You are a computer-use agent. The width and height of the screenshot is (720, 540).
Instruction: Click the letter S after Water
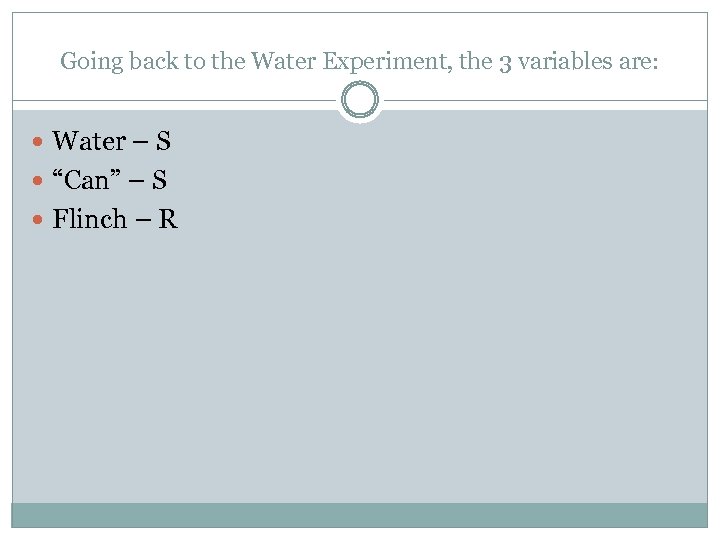coord(163,141)
